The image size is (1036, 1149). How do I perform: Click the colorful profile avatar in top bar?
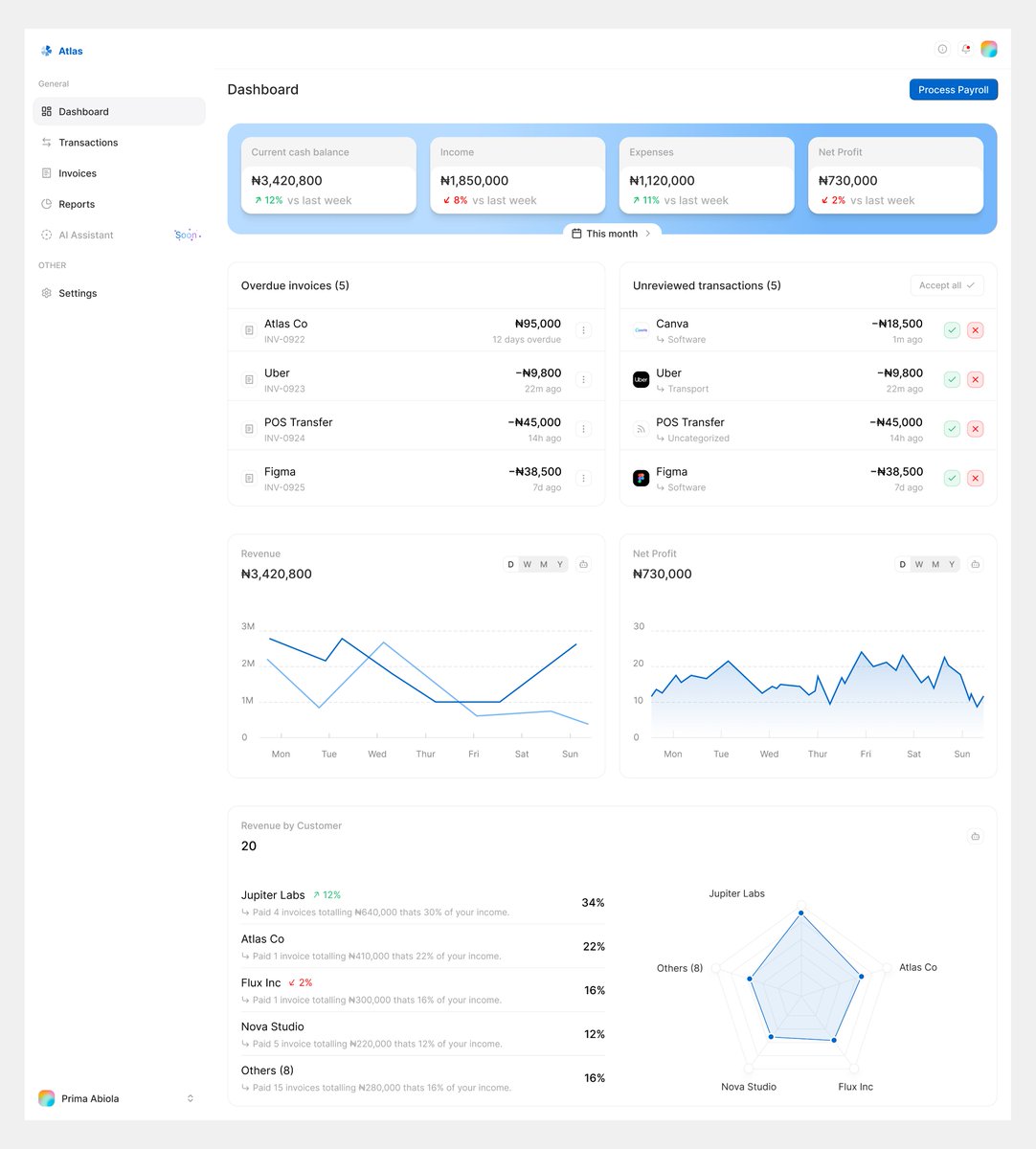pyautogui.click(x=989, y=49)
